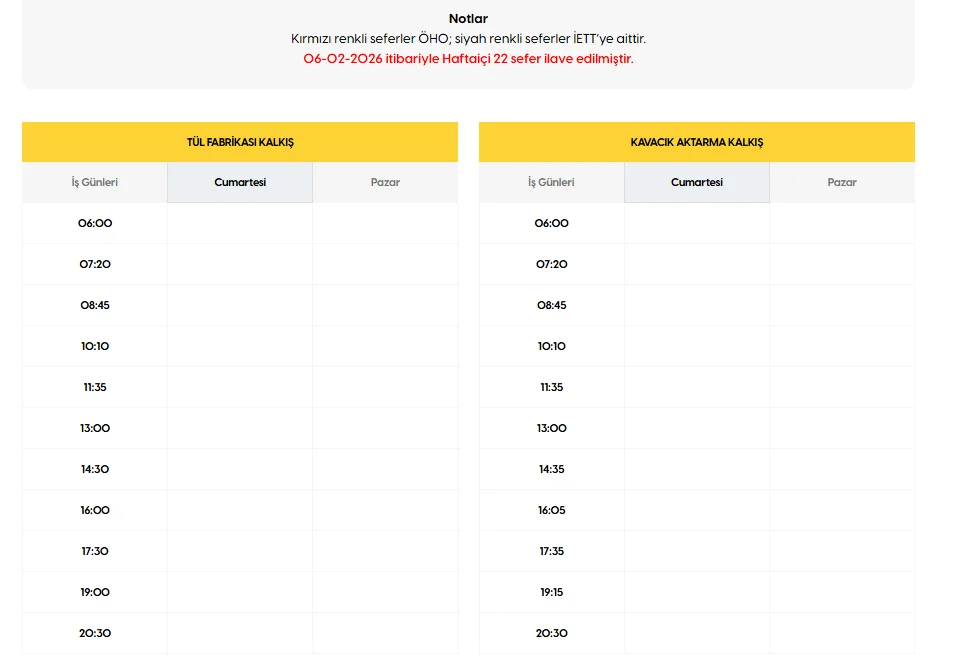Choose the 19:00 departure time
Viewport: 957px width, 672px height.
[95, 592]
